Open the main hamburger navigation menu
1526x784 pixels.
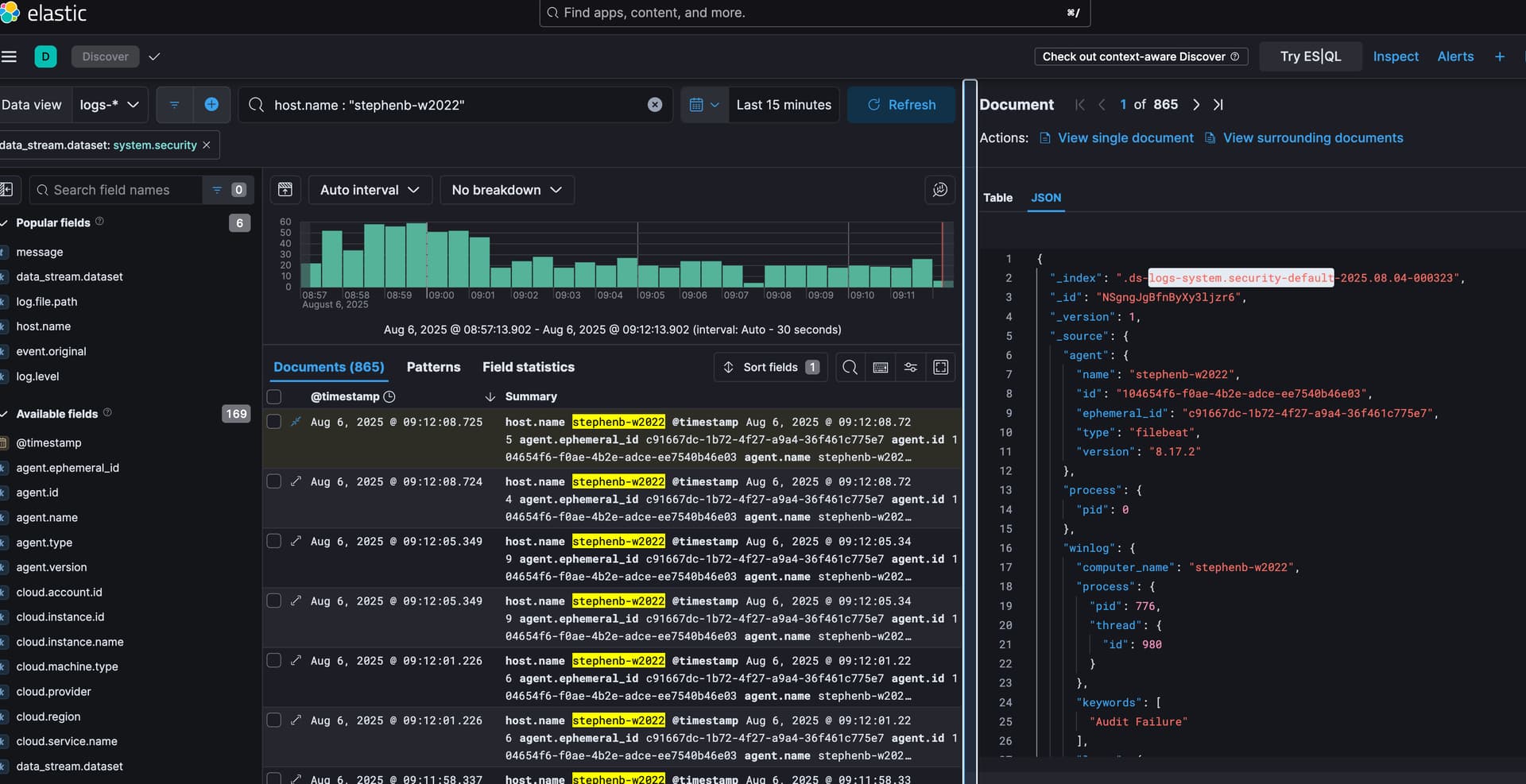coord(10,56)
